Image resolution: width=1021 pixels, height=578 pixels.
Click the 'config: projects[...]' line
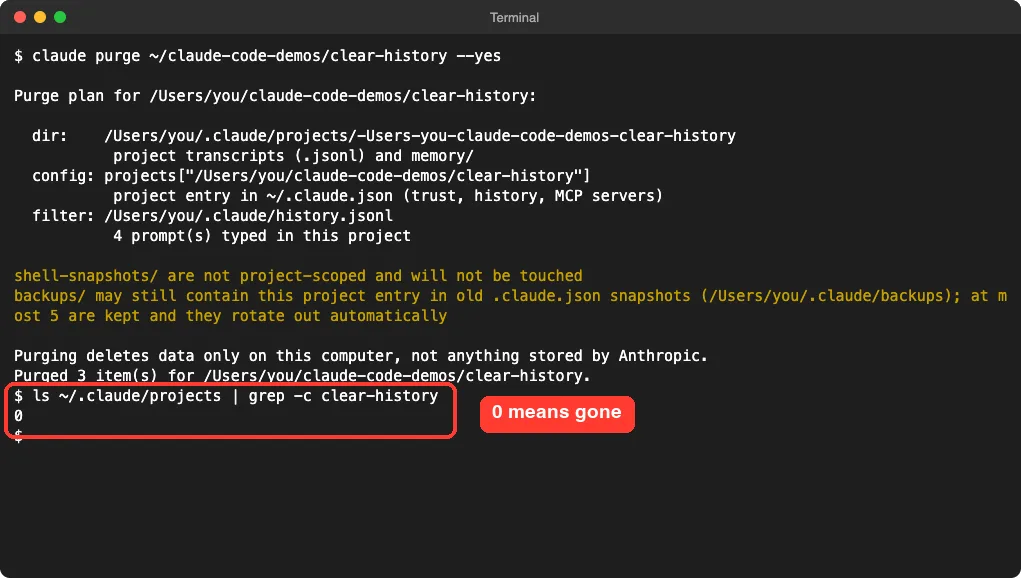311,176
